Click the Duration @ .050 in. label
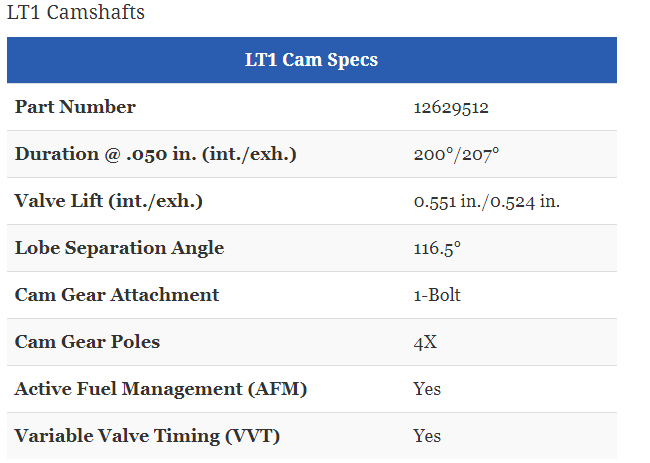The image size is (650, 463). 156,154
